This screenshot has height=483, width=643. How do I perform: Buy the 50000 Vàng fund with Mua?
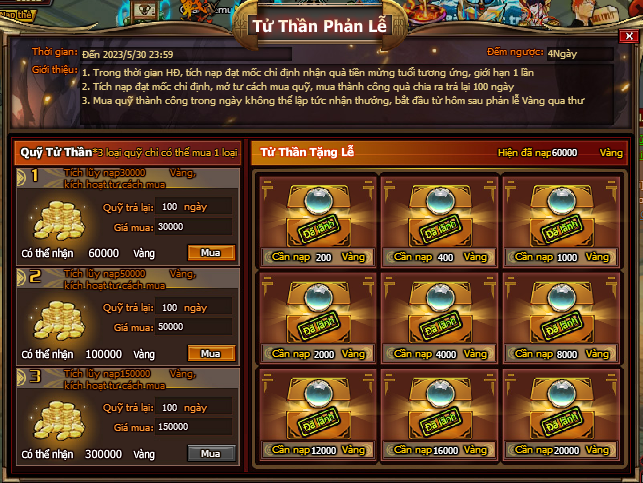pyautogui.click(x=211, y=353)
